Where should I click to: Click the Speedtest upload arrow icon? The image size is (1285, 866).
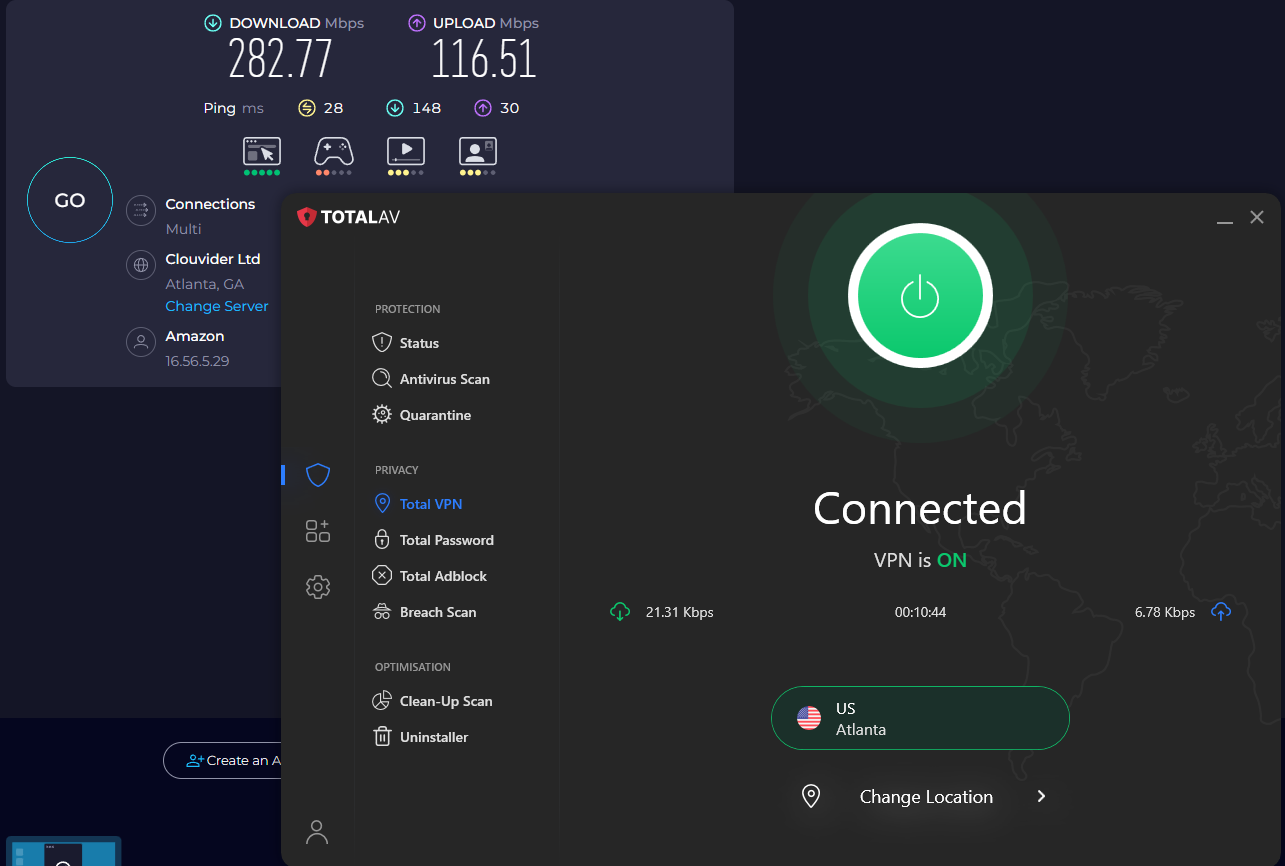coord(417,23)
